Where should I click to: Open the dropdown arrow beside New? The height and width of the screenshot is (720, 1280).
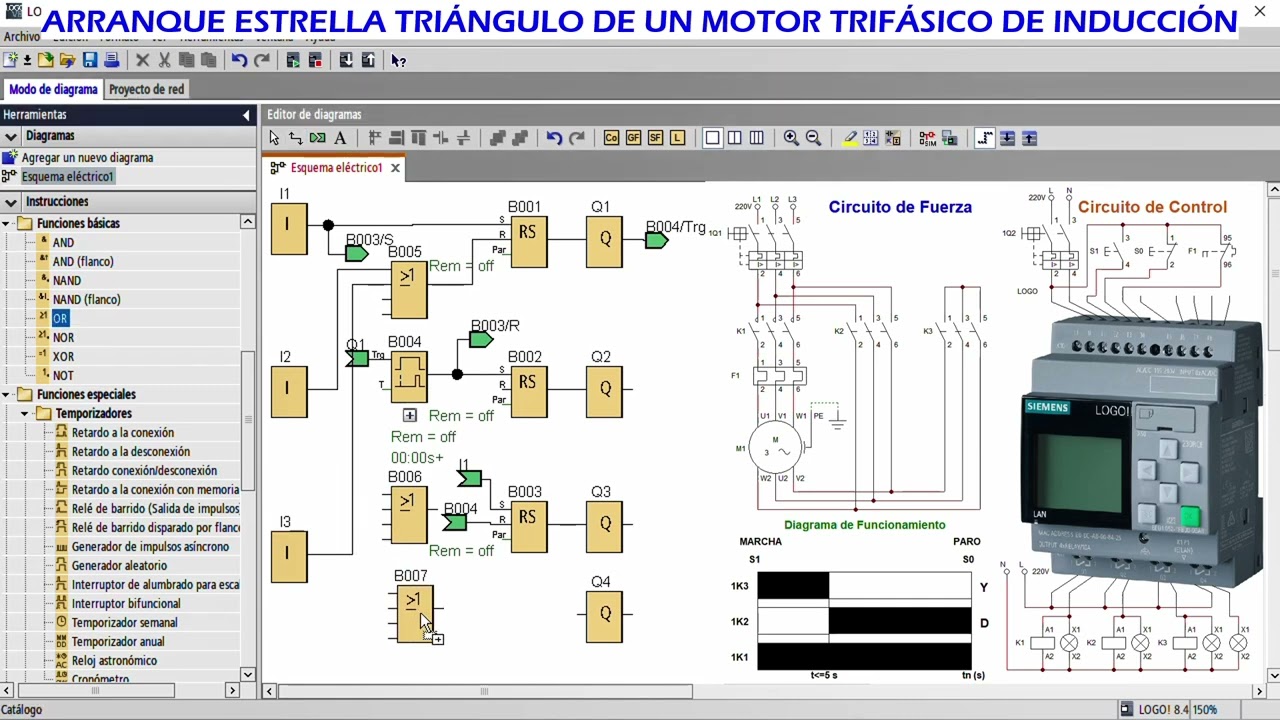27,61
